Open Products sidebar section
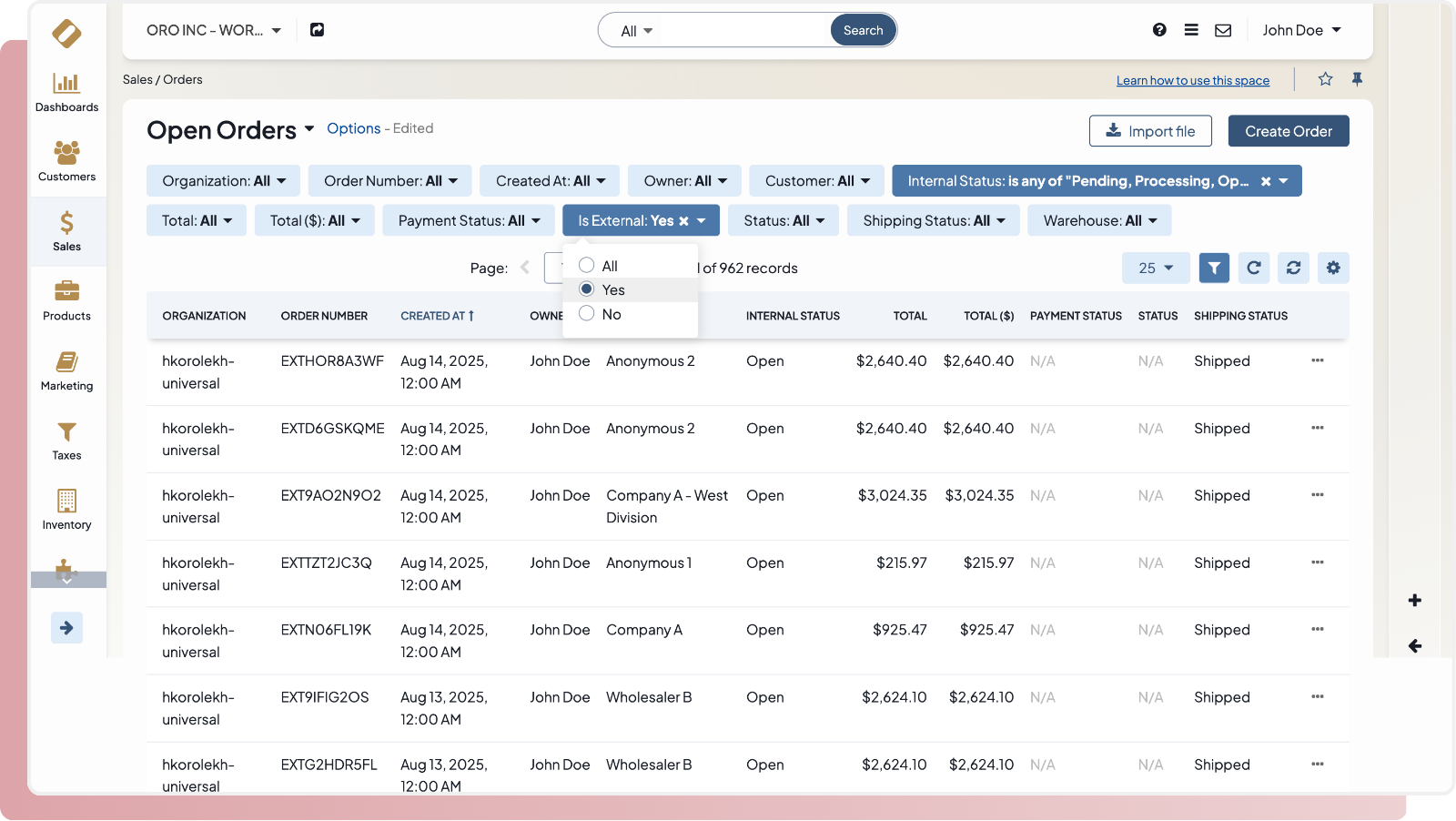 point(66,301)
